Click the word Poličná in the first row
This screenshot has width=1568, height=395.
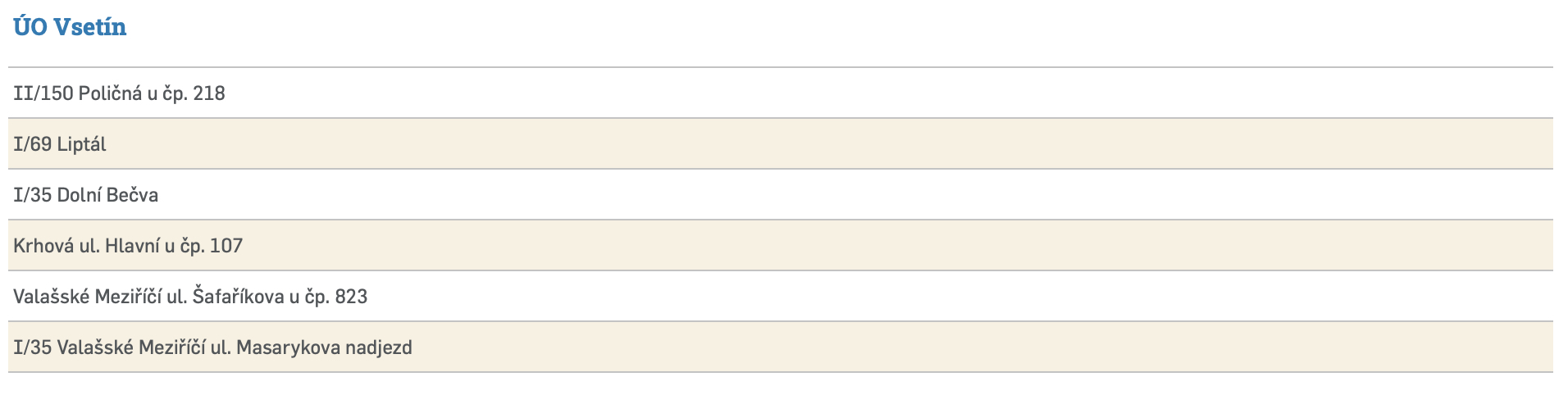[x=110, y=93]
